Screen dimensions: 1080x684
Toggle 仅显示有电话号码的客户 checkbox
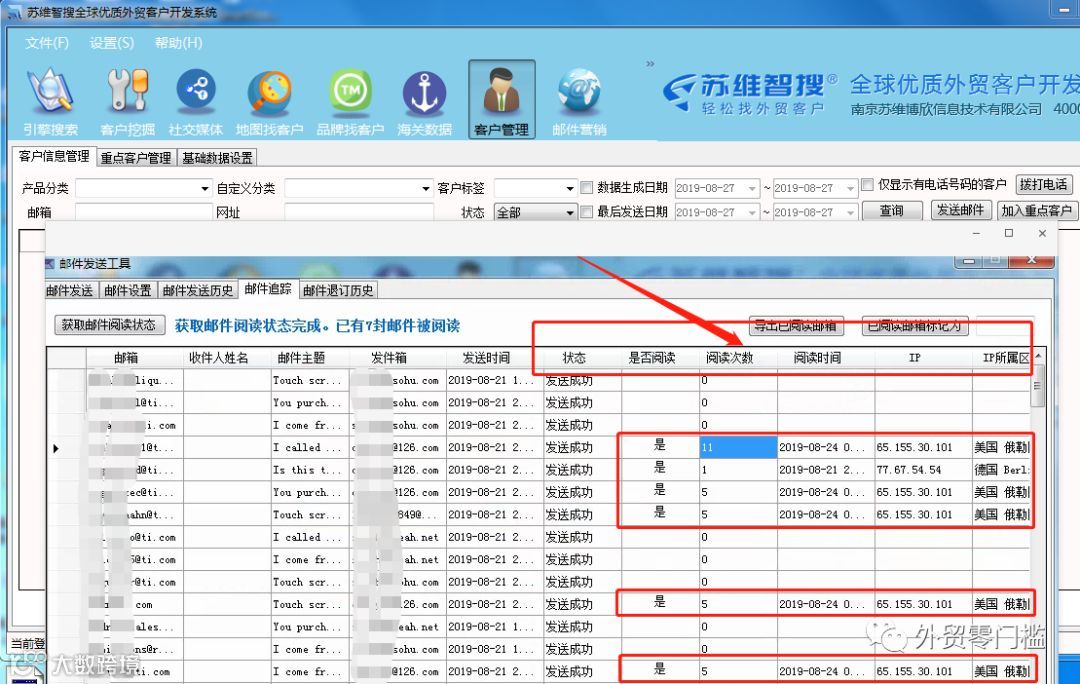coord(868,185)
